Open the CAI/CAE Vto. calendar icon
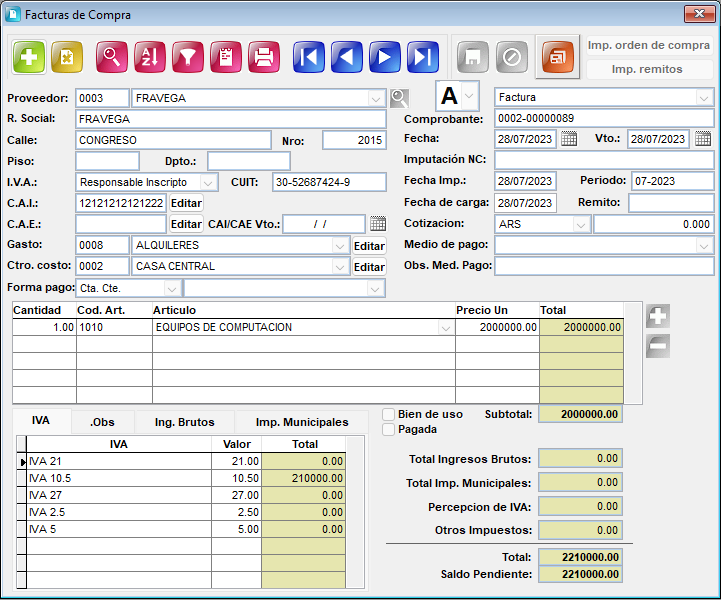 (378, 224)
